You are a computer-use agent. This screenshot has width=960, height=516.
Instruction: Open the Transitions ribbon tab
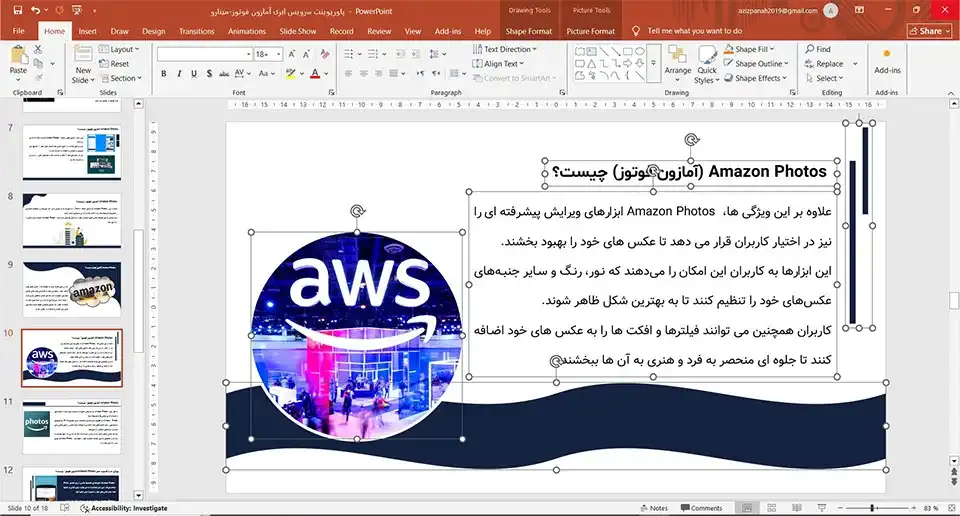point(197,31)
